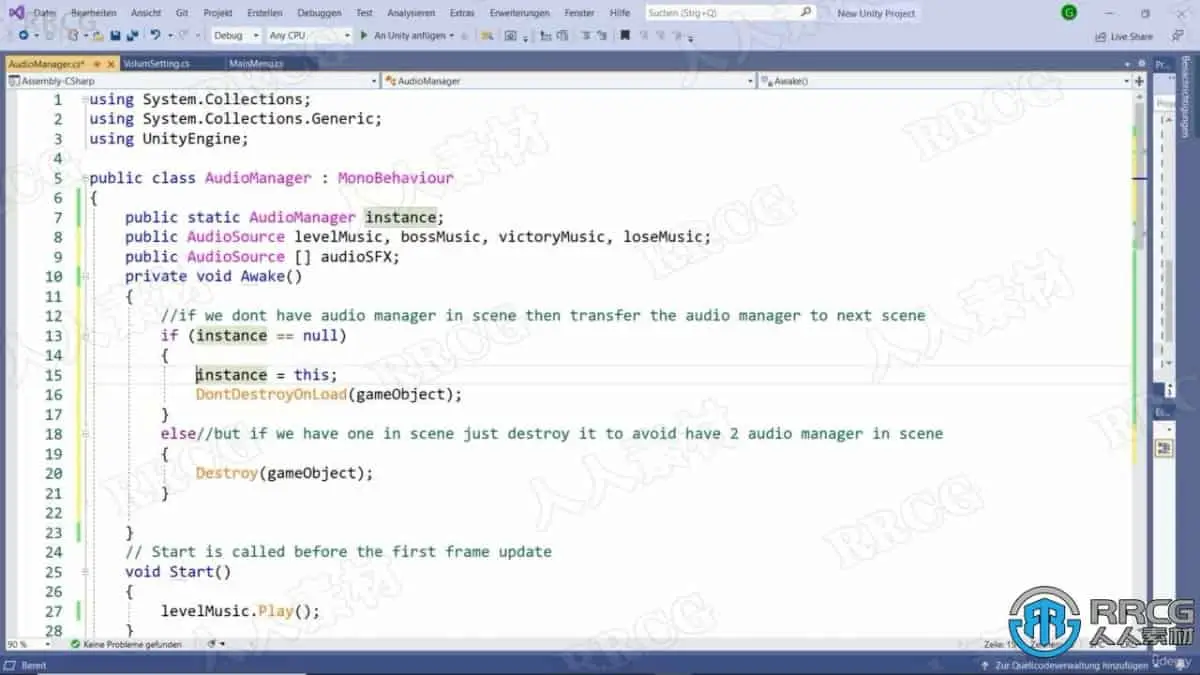The width and height of the screenshot is (1200, 675).
Task: Open the Debuggen menu
Action: pos(319,13)
